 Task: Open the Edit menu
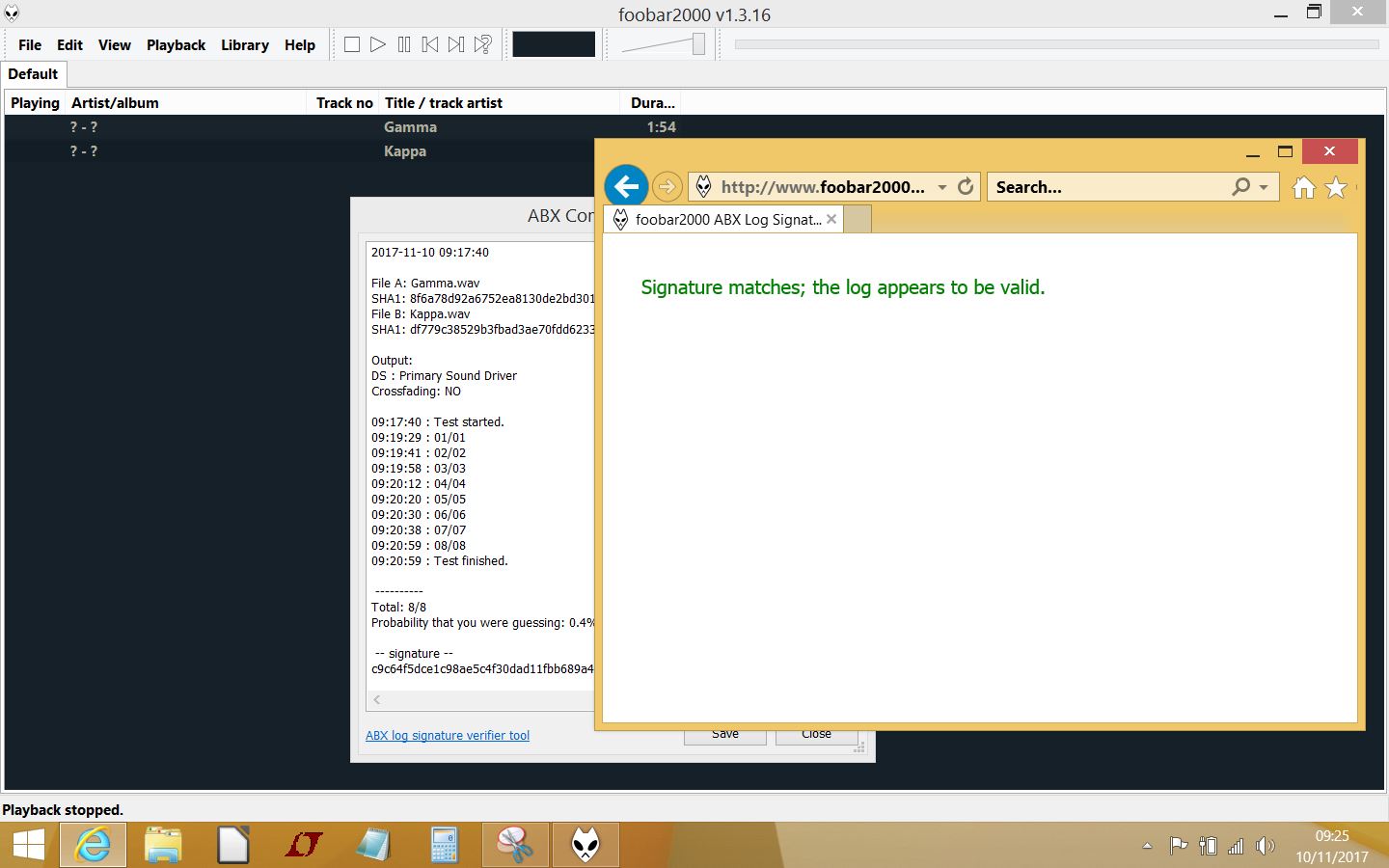click(69, 45)
